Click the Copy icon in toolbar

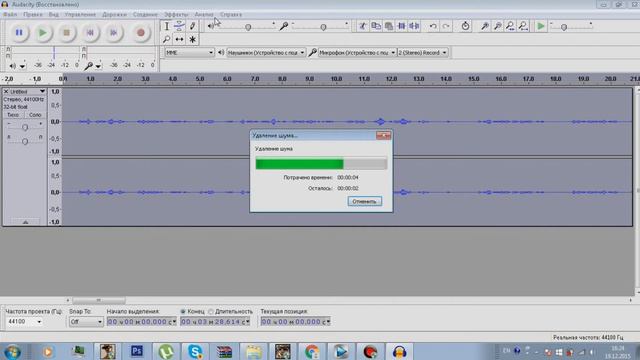tap(376, 26)
